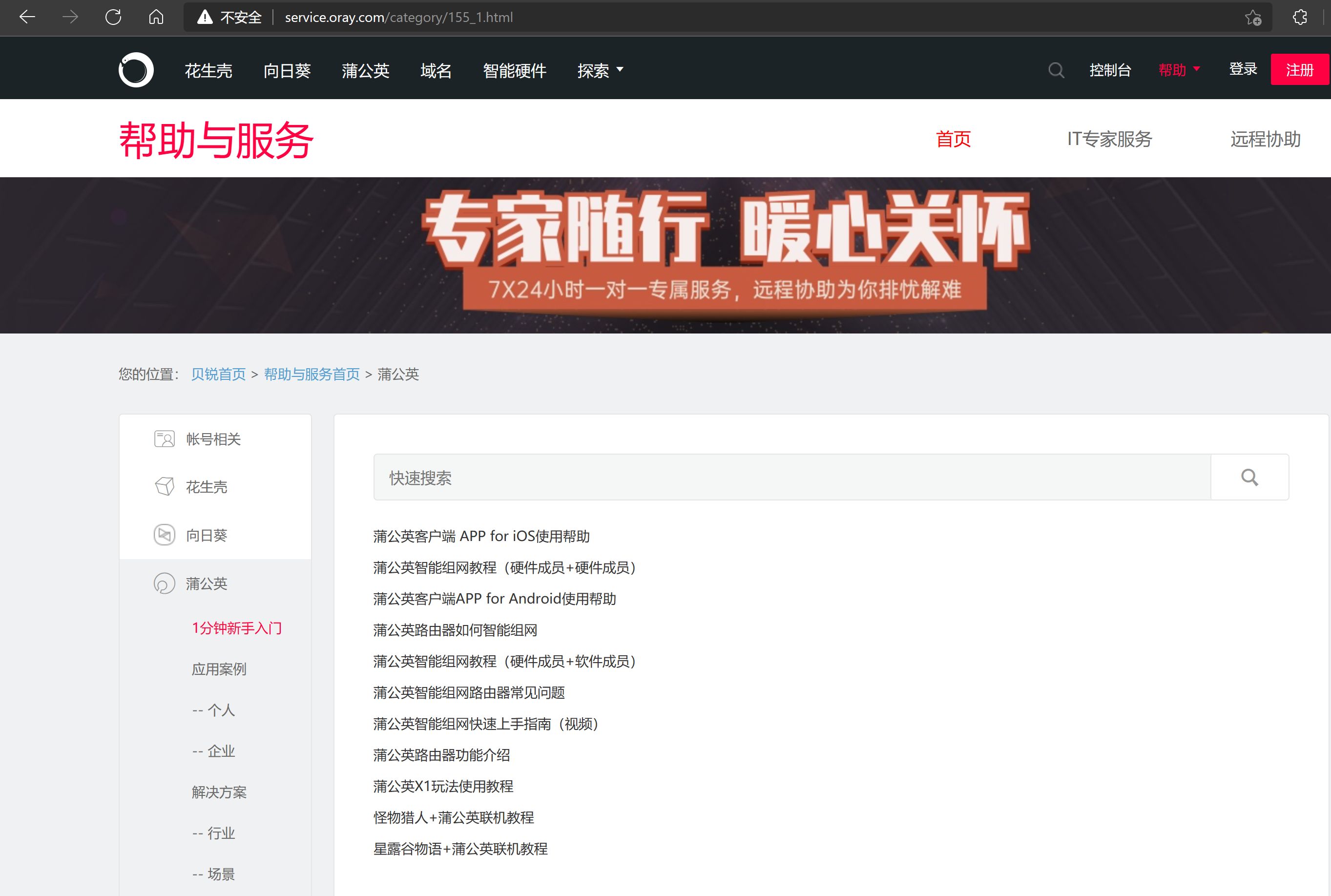Click the 花生壳 sidebar icon
1331x896 pixels.
pyautogui.click(x=165, y=487)
